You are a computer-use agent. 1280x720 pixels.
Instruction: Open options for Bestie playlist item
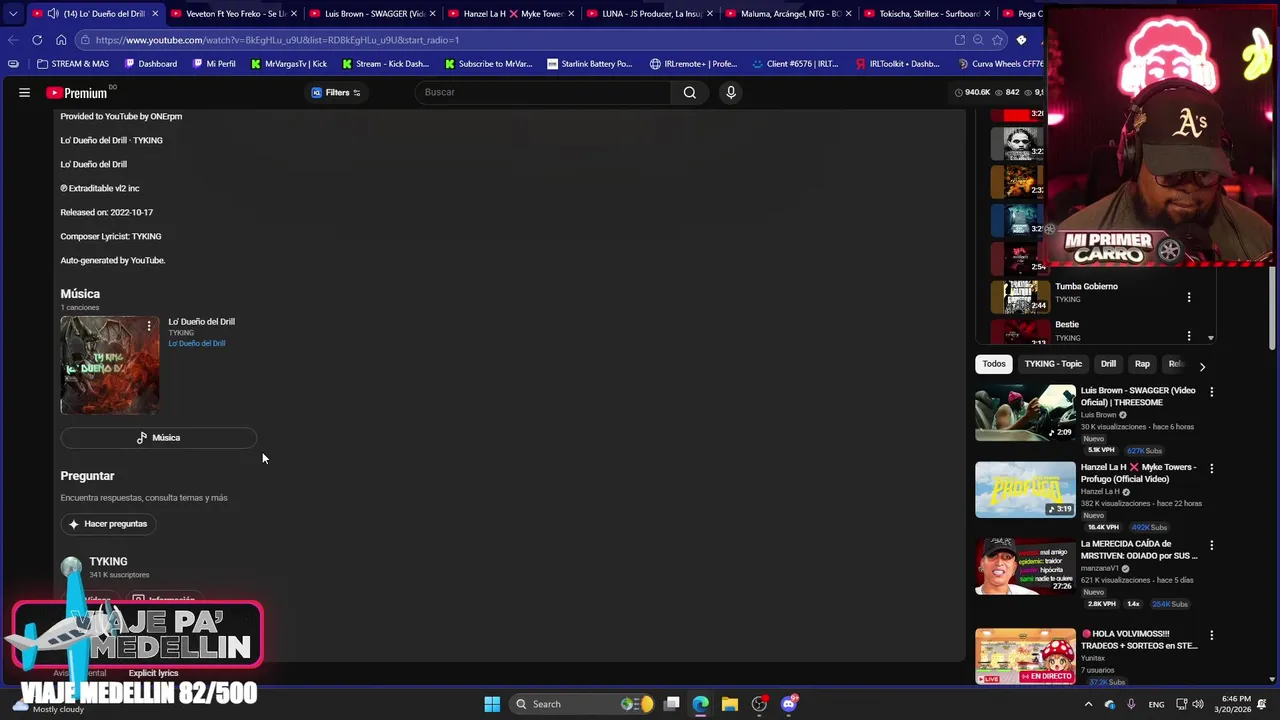[x=1189, y=335]
